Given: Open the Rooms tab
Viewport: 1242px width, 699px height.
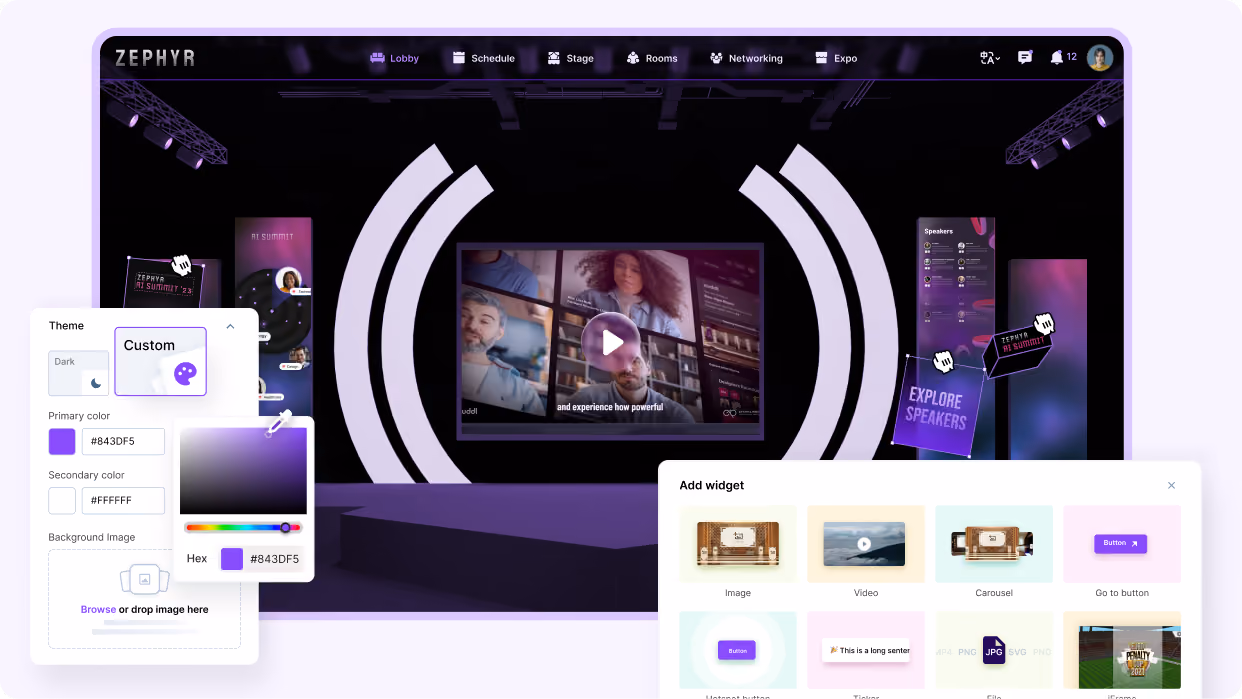Looking at the screenshot, I should click(651, 58).
